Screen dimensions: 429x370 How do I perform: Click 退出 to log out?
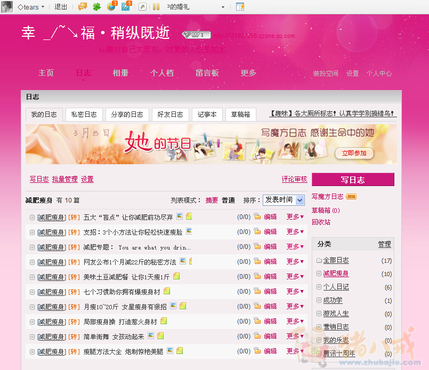pyautogui.click(x=61, y=7)
